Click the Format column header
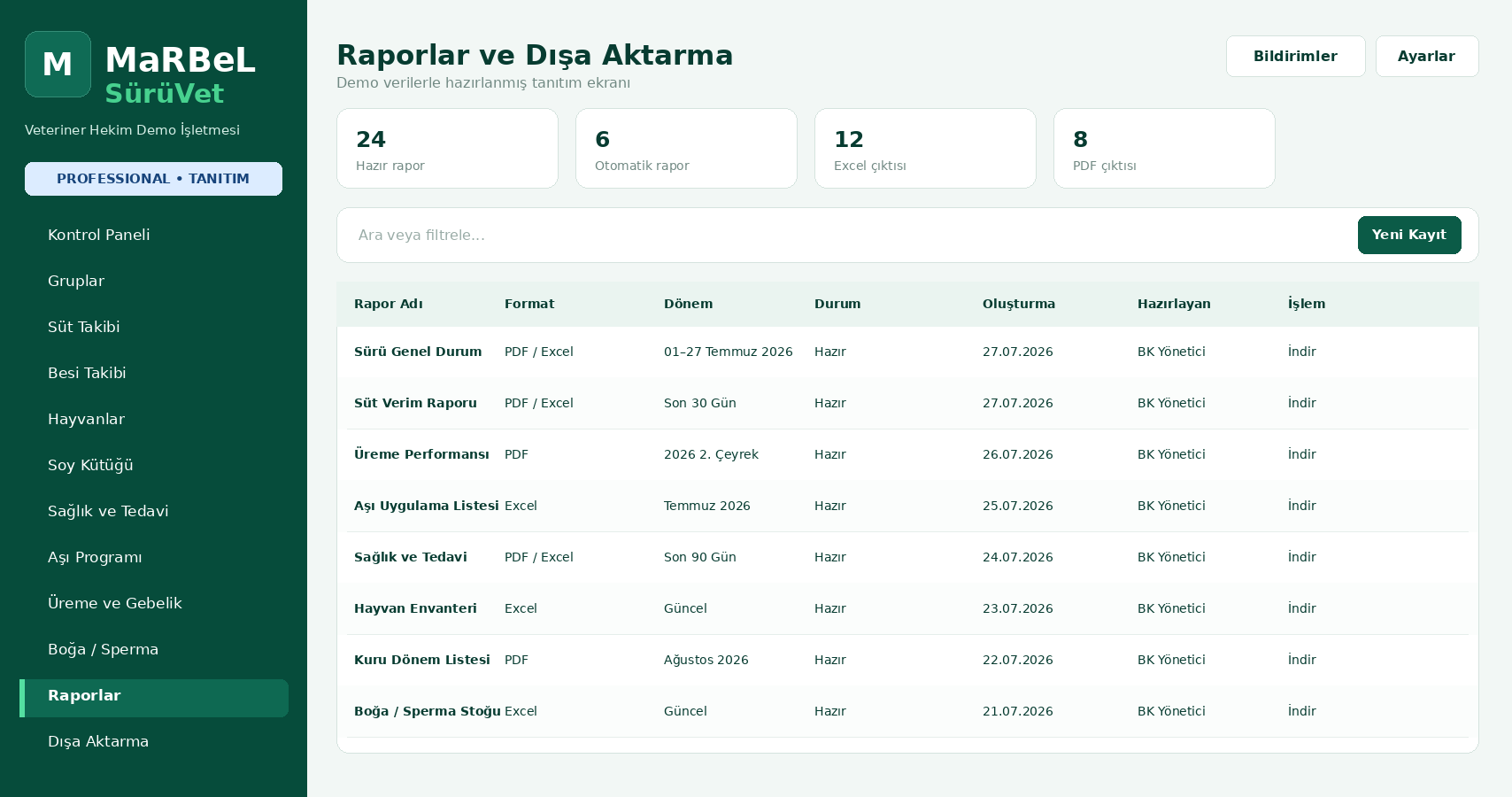This screenshot has width=1512, height=797. pos(529,304)
